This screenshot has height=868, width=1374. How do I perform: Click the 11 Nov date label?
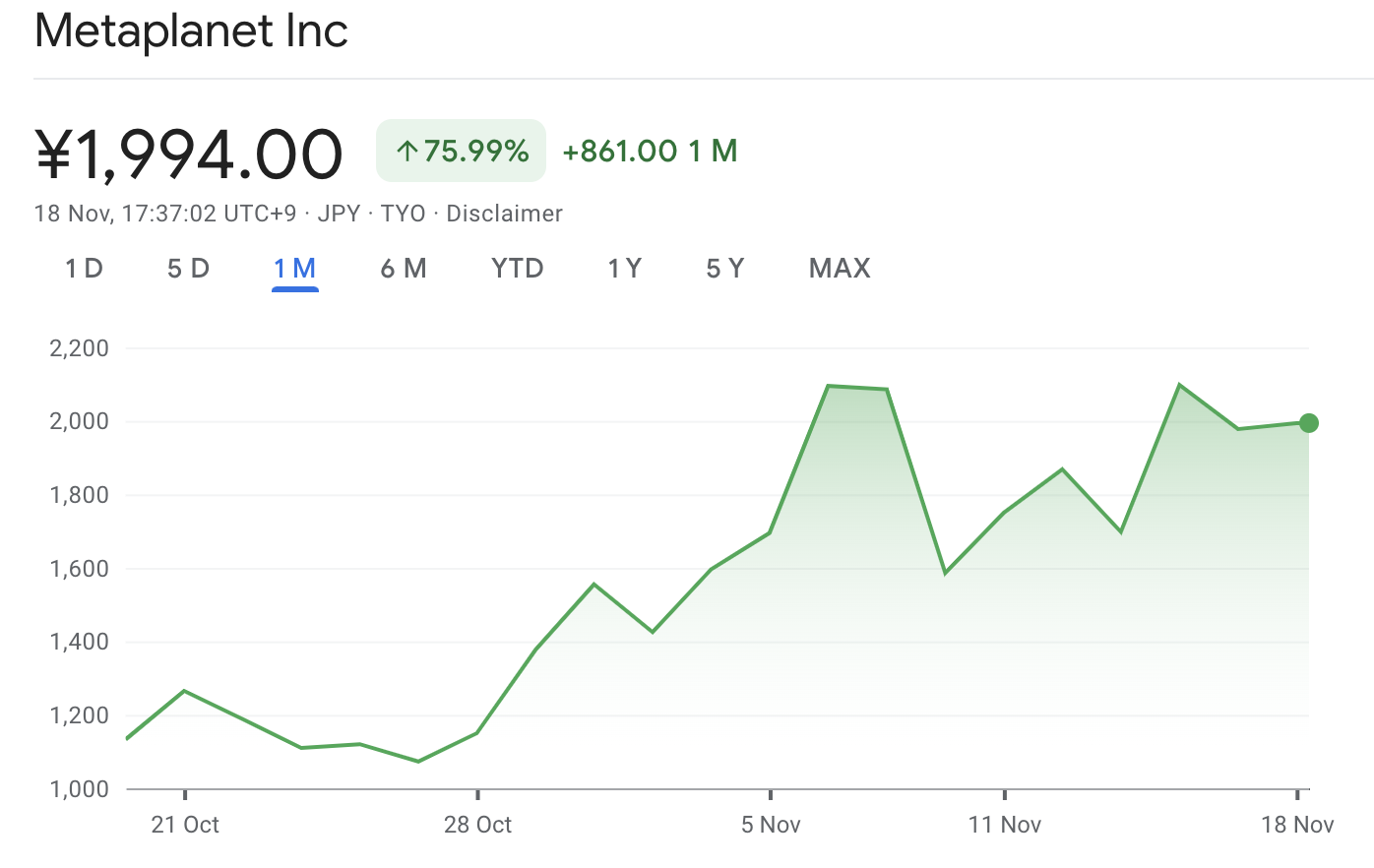(1004, 825)
